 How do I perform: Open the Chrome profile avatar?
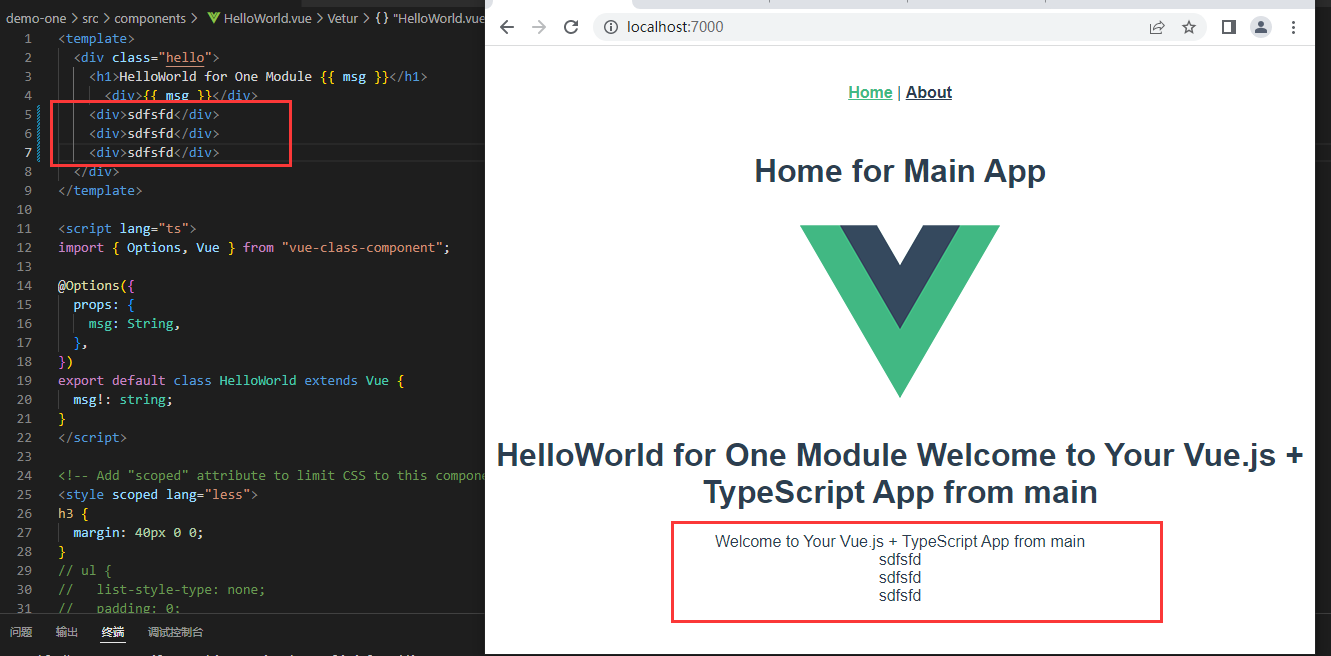1261,27
